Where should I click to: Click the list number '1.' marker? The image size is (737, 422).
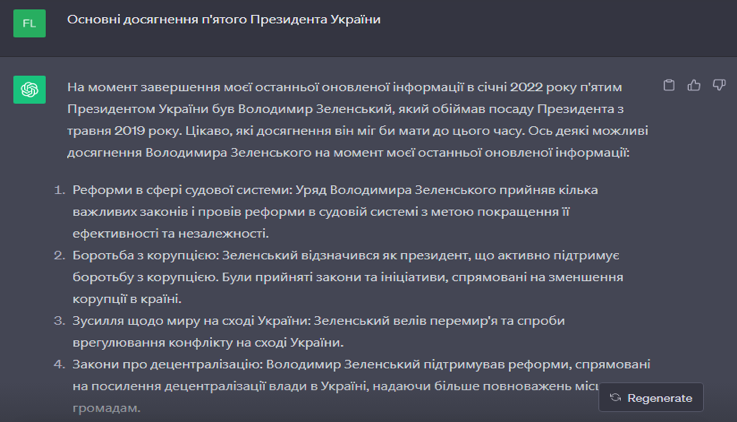(59, 190)
